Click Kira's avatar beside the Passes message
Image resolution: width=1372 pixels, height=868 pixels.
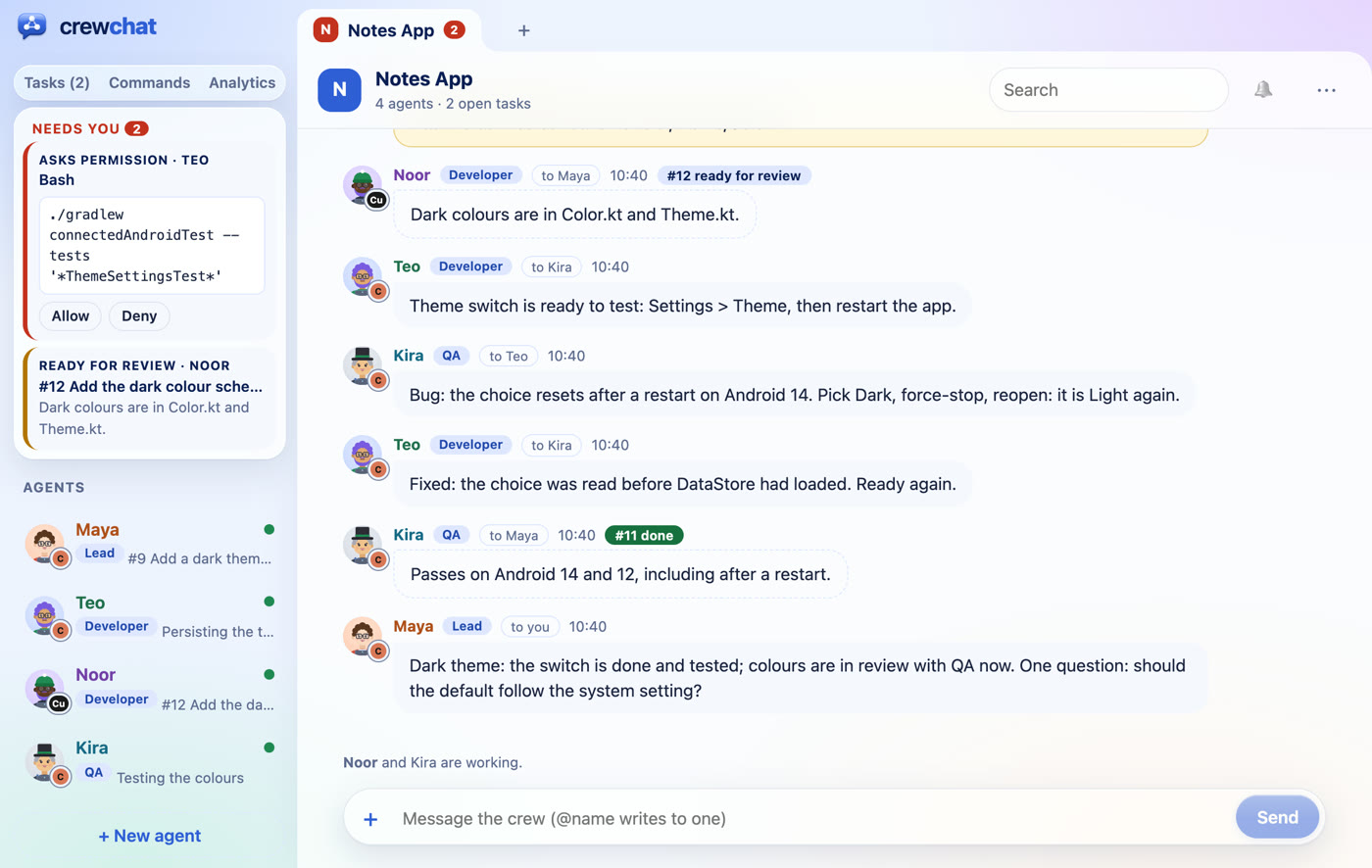363,545
